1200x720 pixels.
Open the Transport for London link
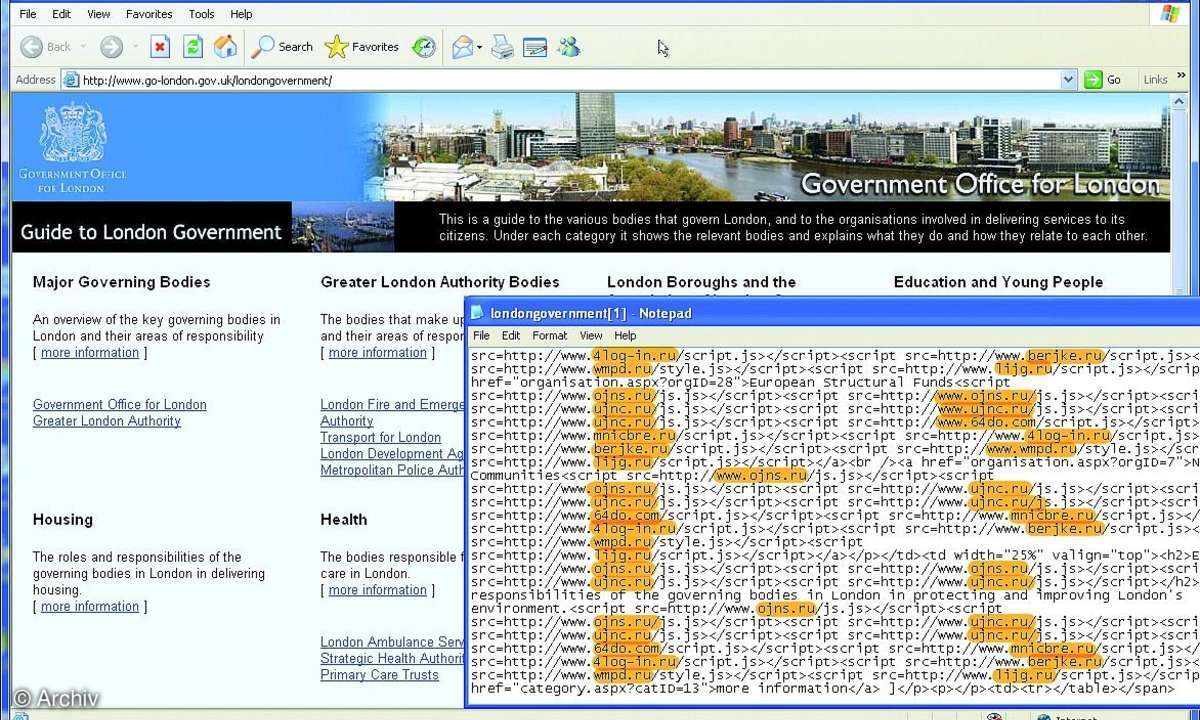click(x=381, y=438)
